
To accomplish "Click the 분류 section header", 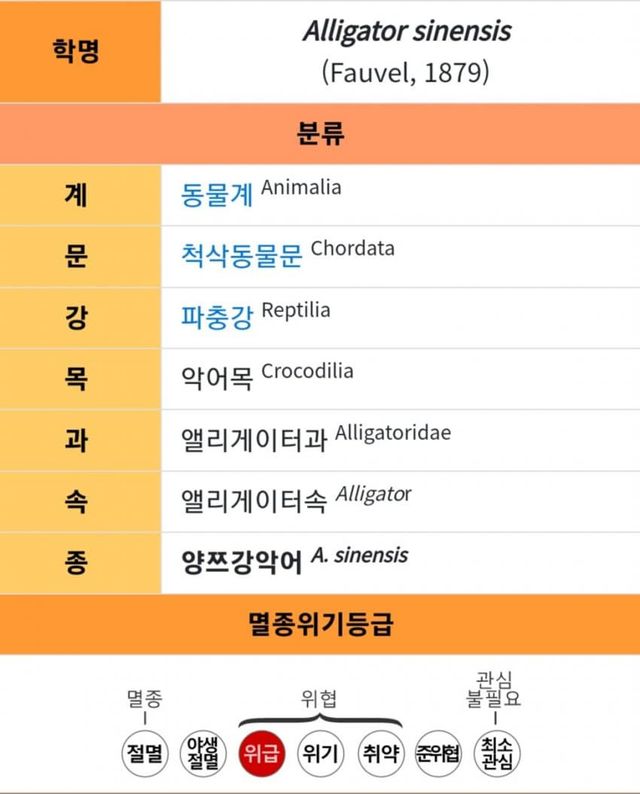I will point(320,135).
